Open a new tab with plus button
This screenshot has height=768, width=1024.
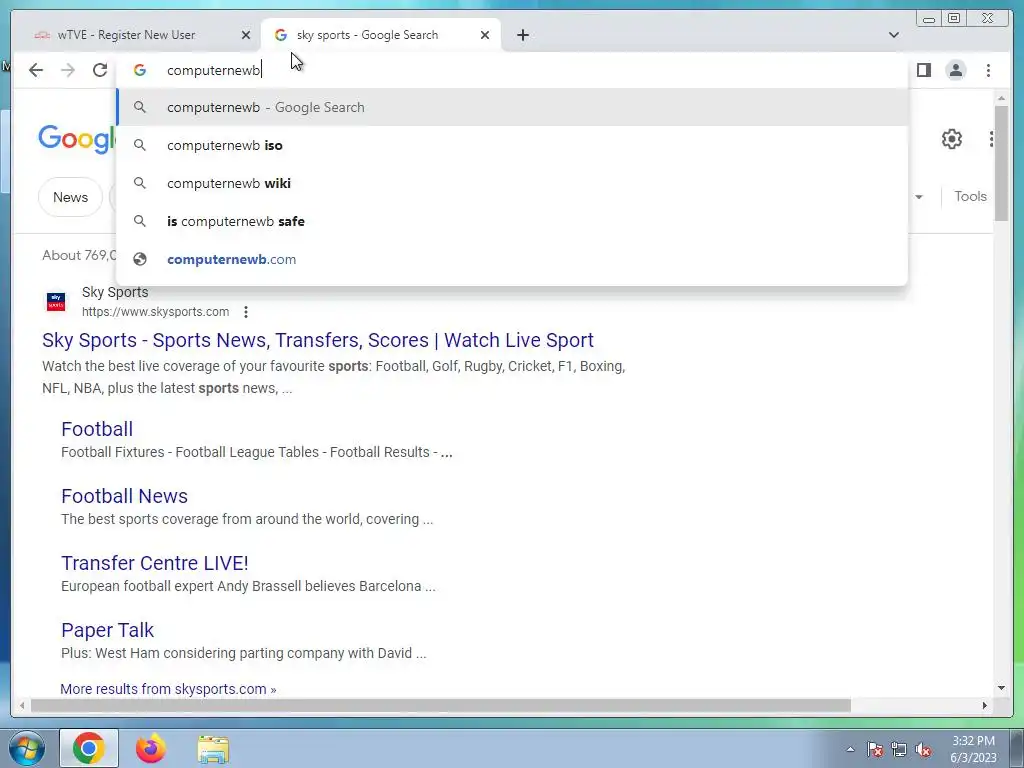(x=522, y=35)
